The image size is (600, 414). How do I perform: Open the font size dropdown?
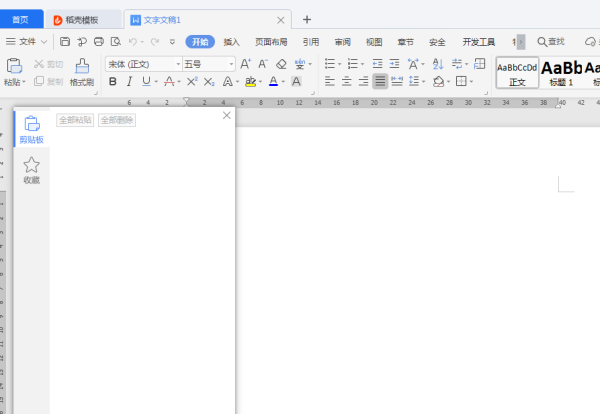[x=232, y=64]
